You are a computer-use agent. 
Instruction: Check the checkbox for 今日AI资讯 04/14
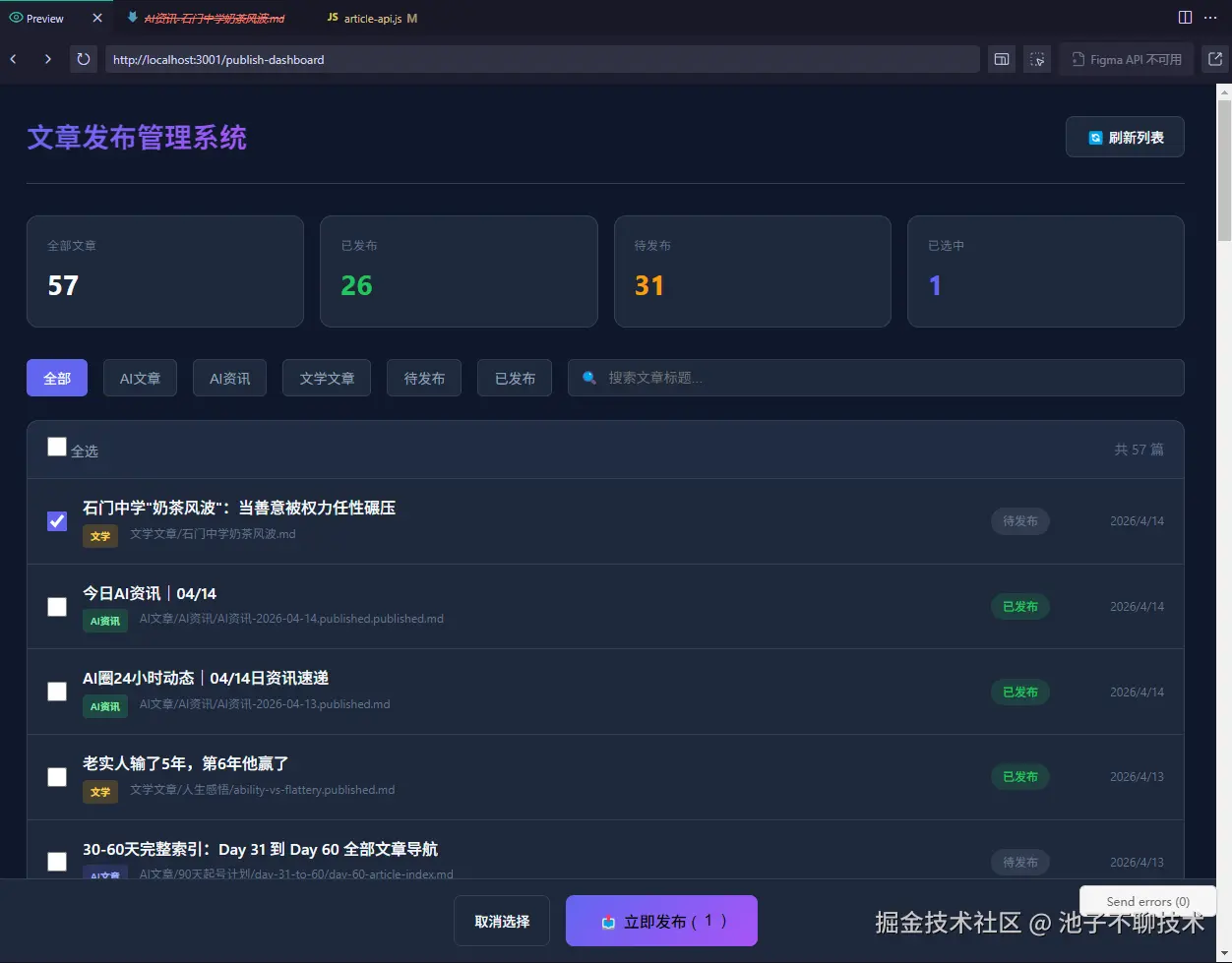pos(56,606)
